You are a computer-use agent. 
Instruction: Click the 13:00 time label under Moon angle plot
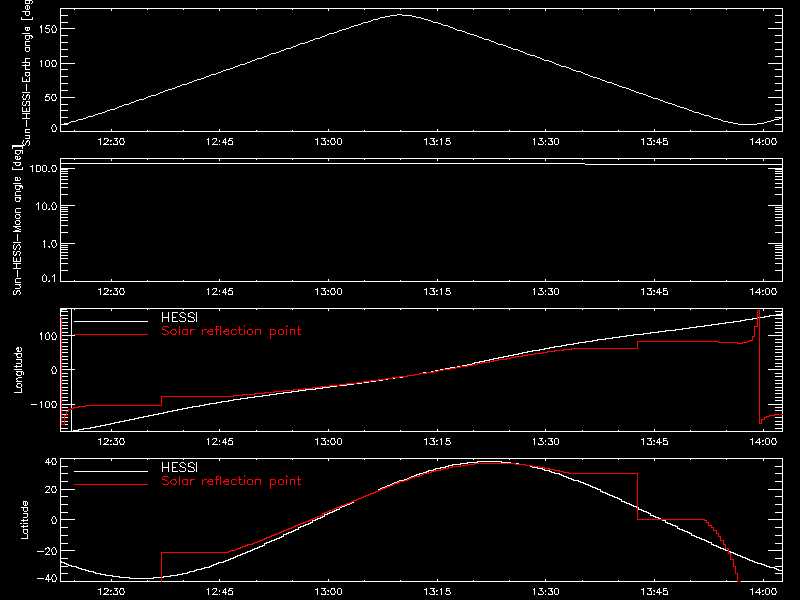point(329,292)
